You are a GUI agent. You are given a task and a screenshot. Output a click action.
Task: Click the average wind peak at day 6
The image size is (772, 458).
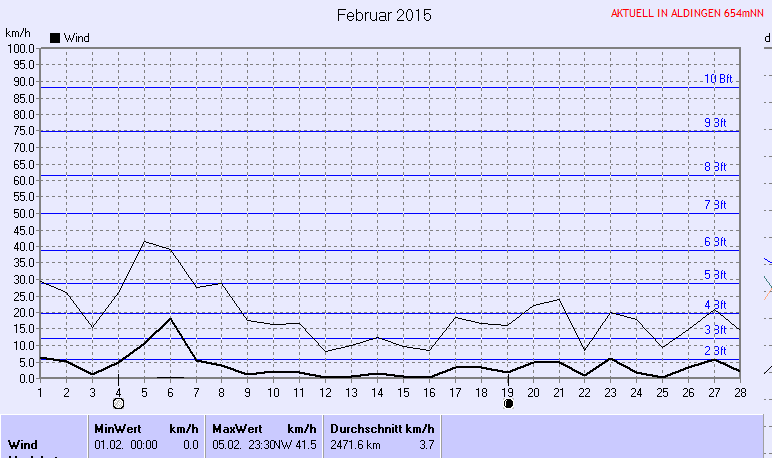(x=171, y=318)
